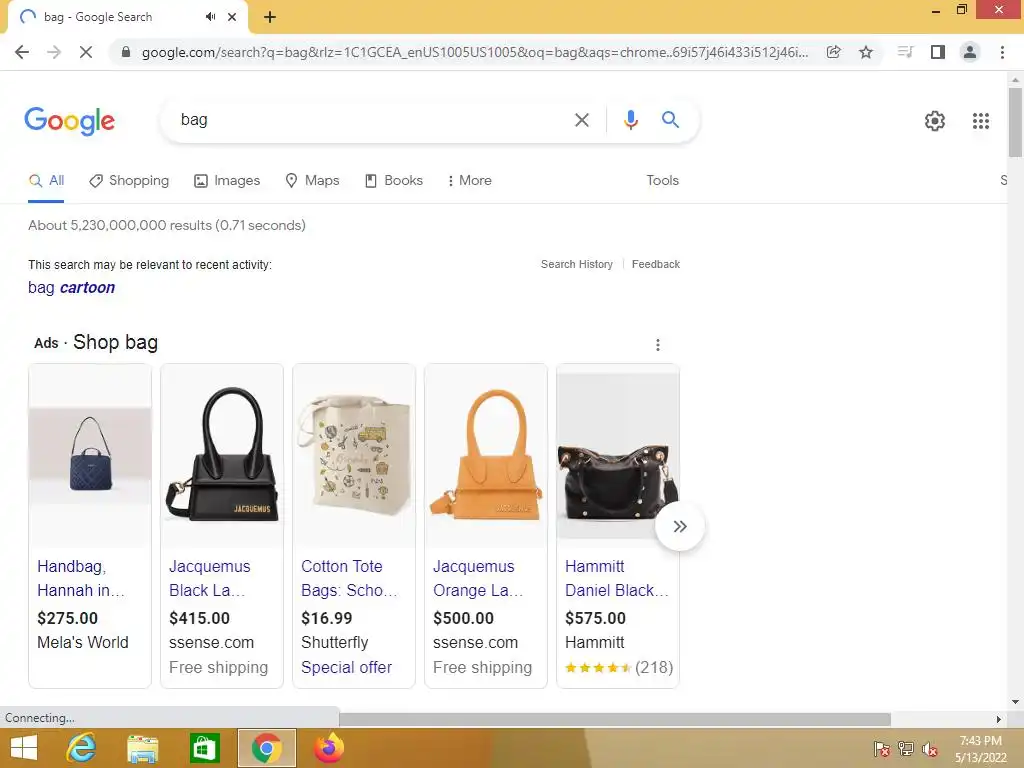1024x768 pixels.
Task: Open the Hammitt Daniel Black product link
Action: 617,579
